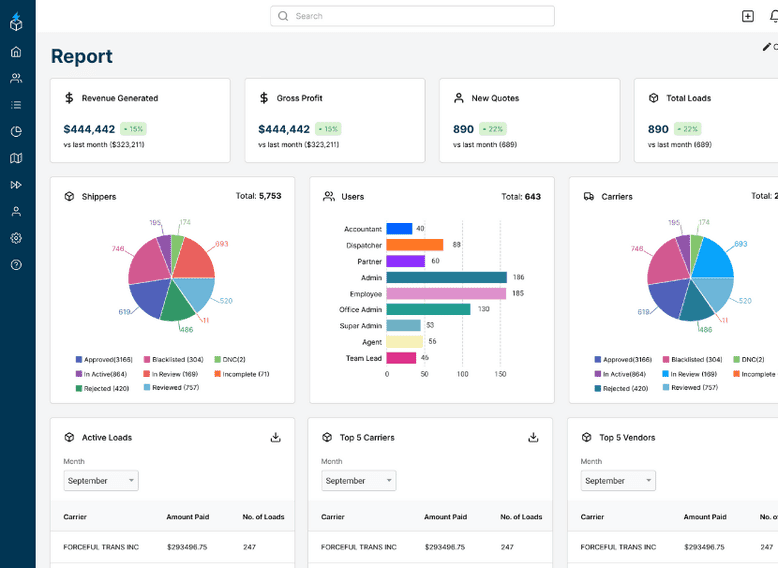Expand the Active Loads month dropdown
This screenshot has width=778, height=568.
pos(101,481)
